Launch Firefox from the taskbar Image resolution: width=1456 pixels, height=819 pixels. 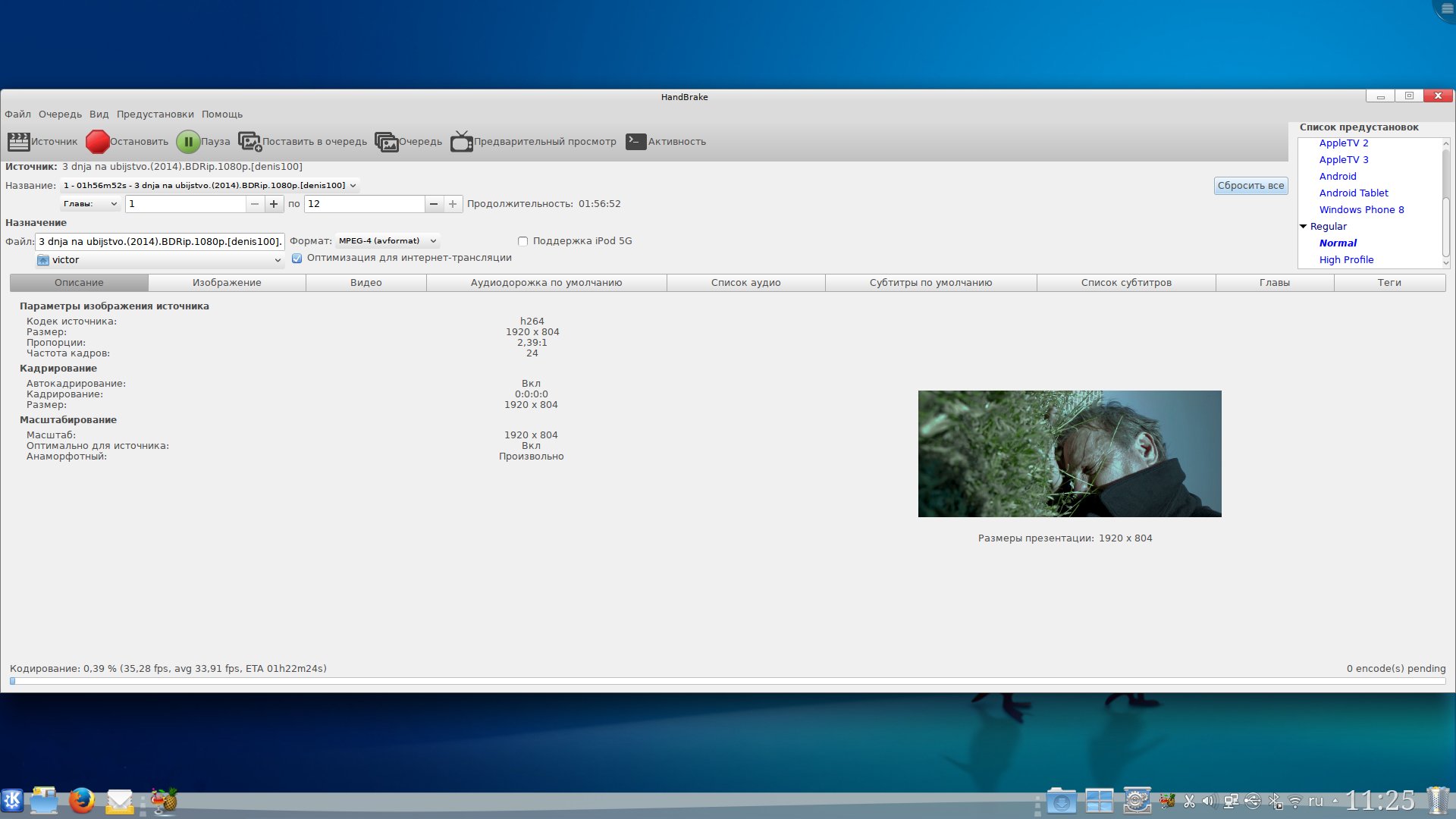82,801
